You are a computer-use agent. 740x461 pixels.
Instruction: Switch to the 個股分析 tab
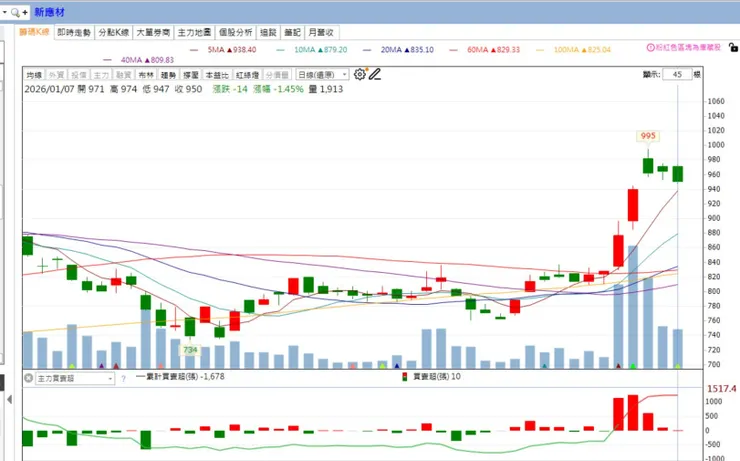click(235, 33)
